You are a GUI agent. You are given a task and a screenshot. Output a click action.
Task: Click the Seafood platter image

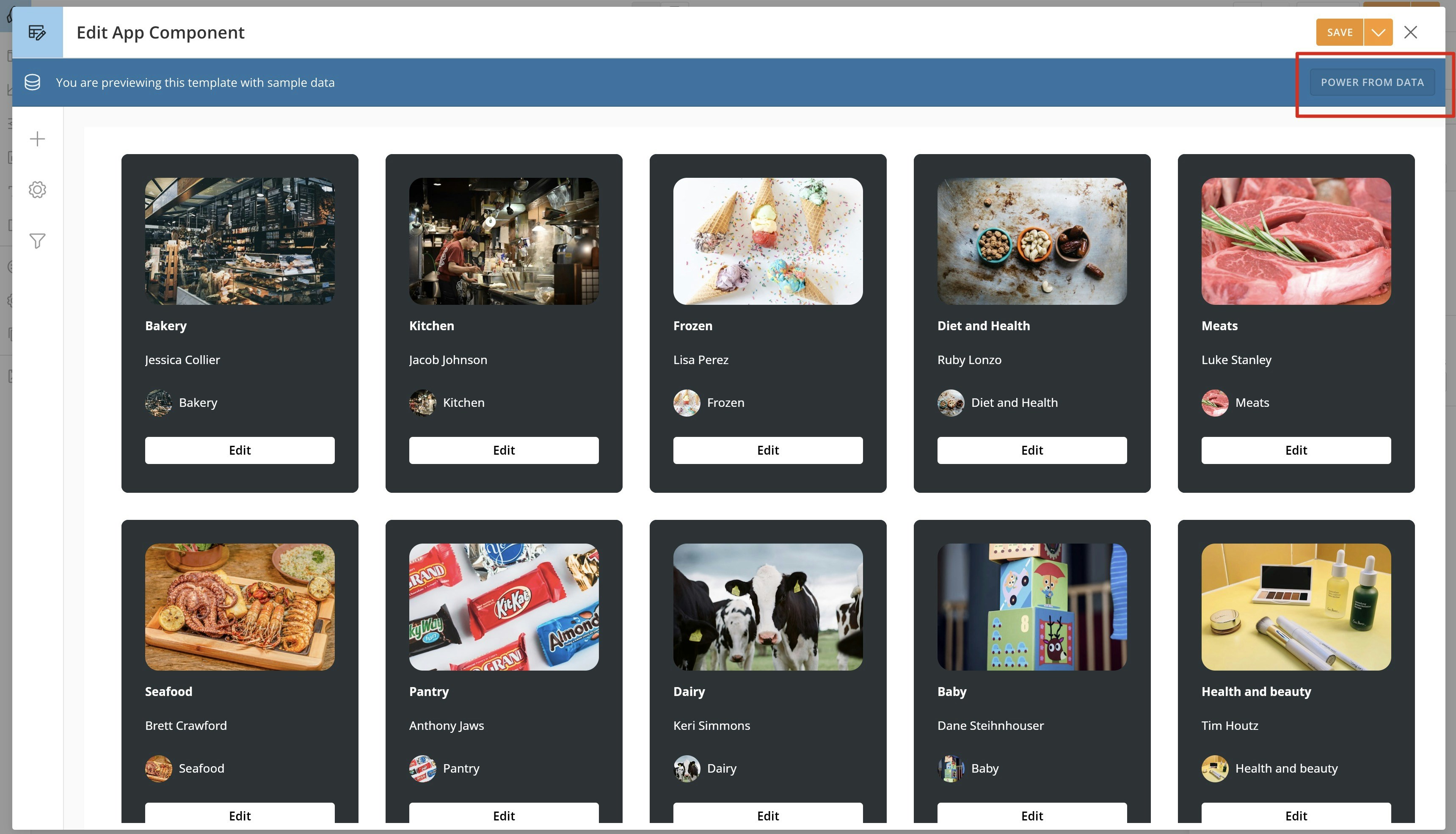click(x=239, y=607)
